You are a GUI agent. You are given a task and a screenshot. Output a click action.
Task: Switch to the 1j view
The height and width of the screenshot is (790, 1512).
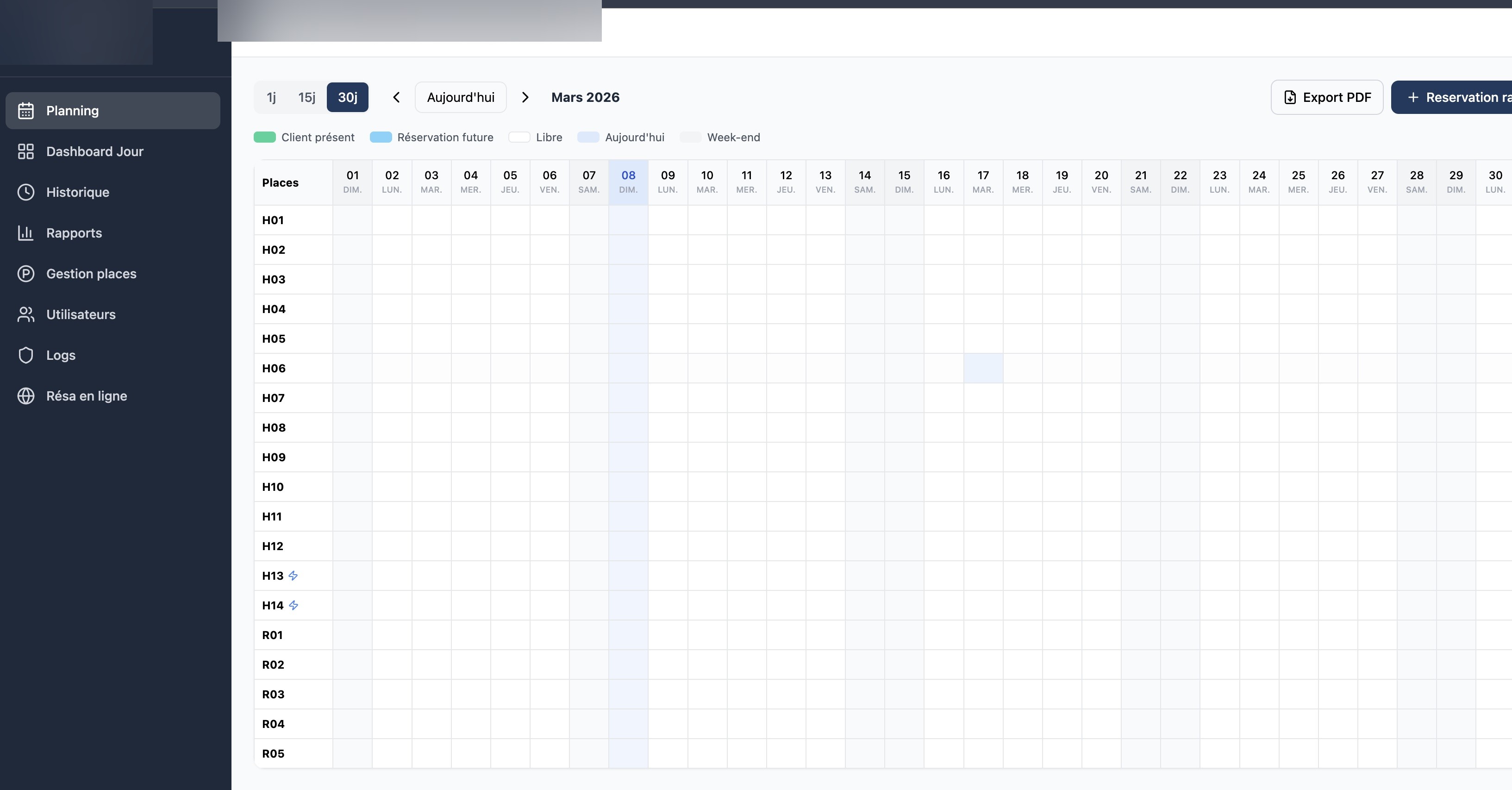pyautogui.click(x=271, y=97)
